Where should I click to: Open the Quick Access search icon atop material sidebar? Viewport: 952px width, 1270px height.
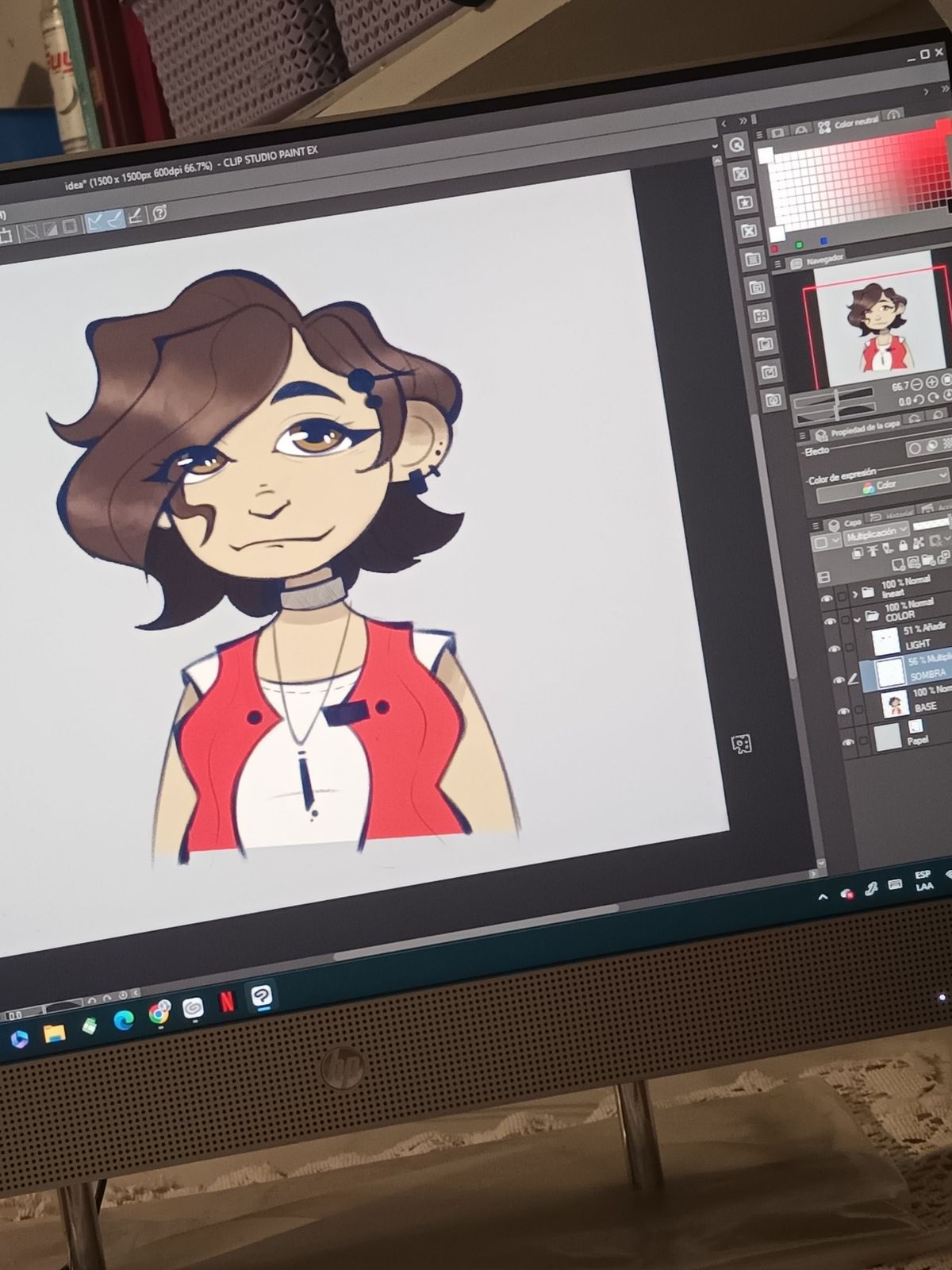(x=737, y=144)
